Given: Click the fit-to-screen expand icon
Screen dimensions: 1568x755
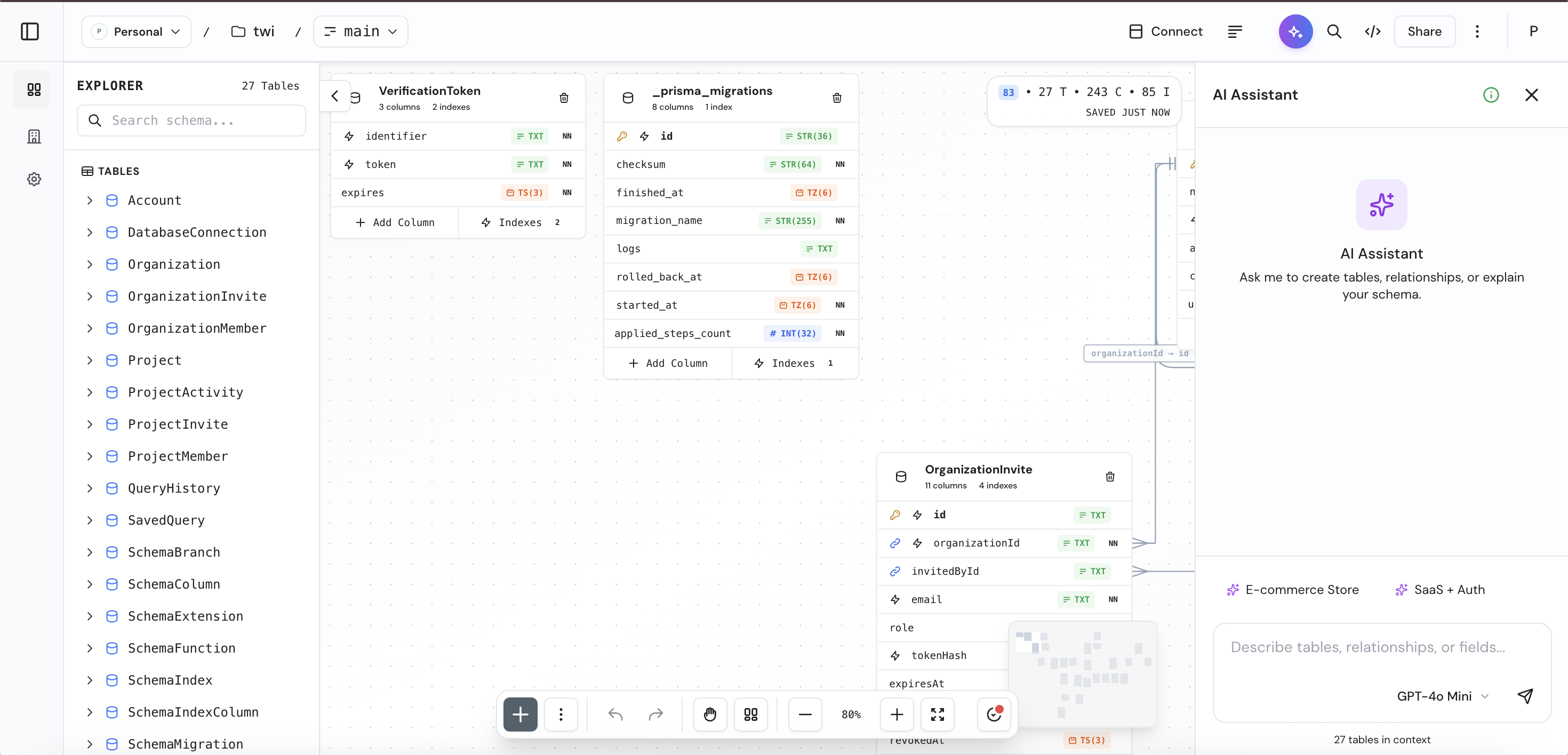Looking at the screenshot, I should 937,714.
